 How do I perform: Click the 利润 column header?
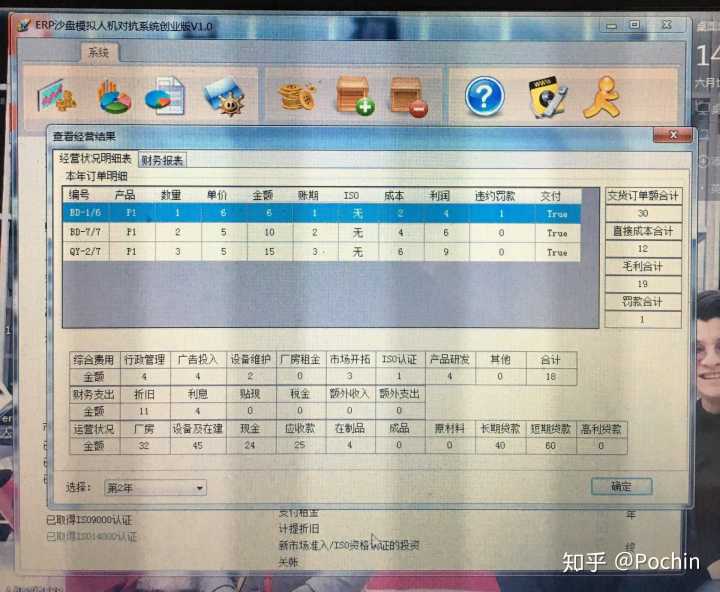pyautogui.click(x=439, y=196)
